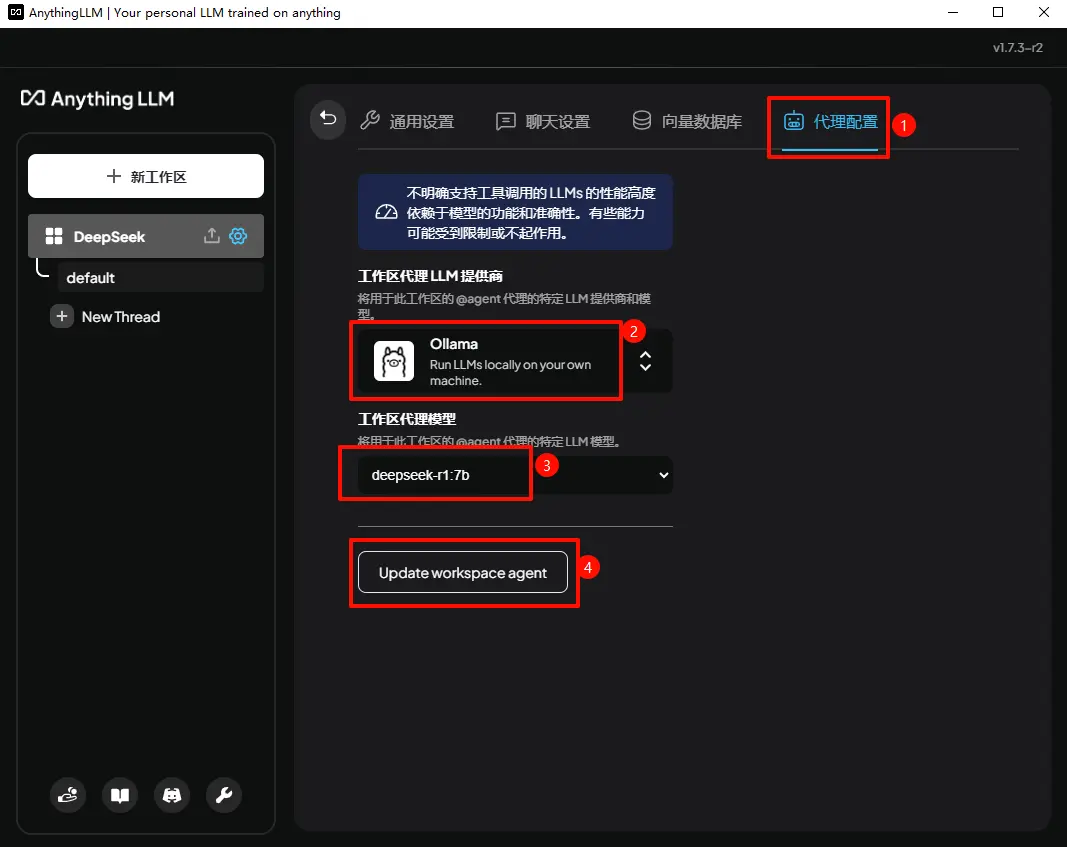The width and height of the screenshot is (1067, 847).
Task: Select the 代理配置 tab
Action: [830, 122]
